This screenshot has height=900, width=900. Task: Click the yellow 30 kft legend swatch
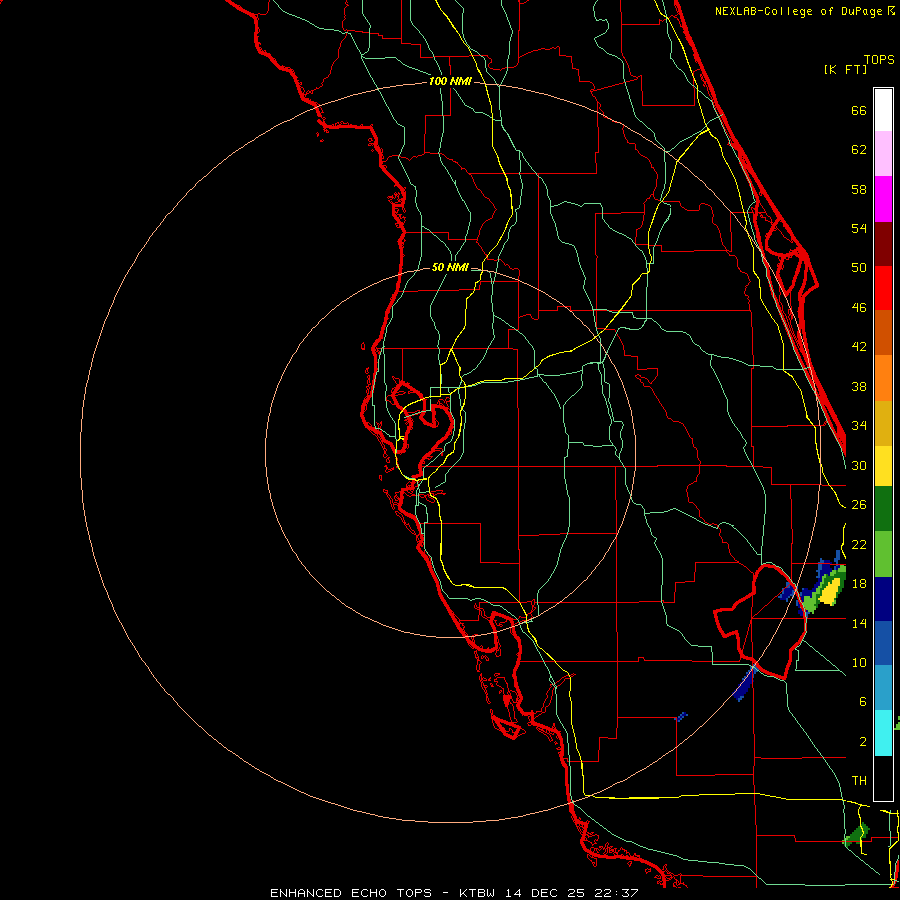pyautogui.click(x=883, y=466)
